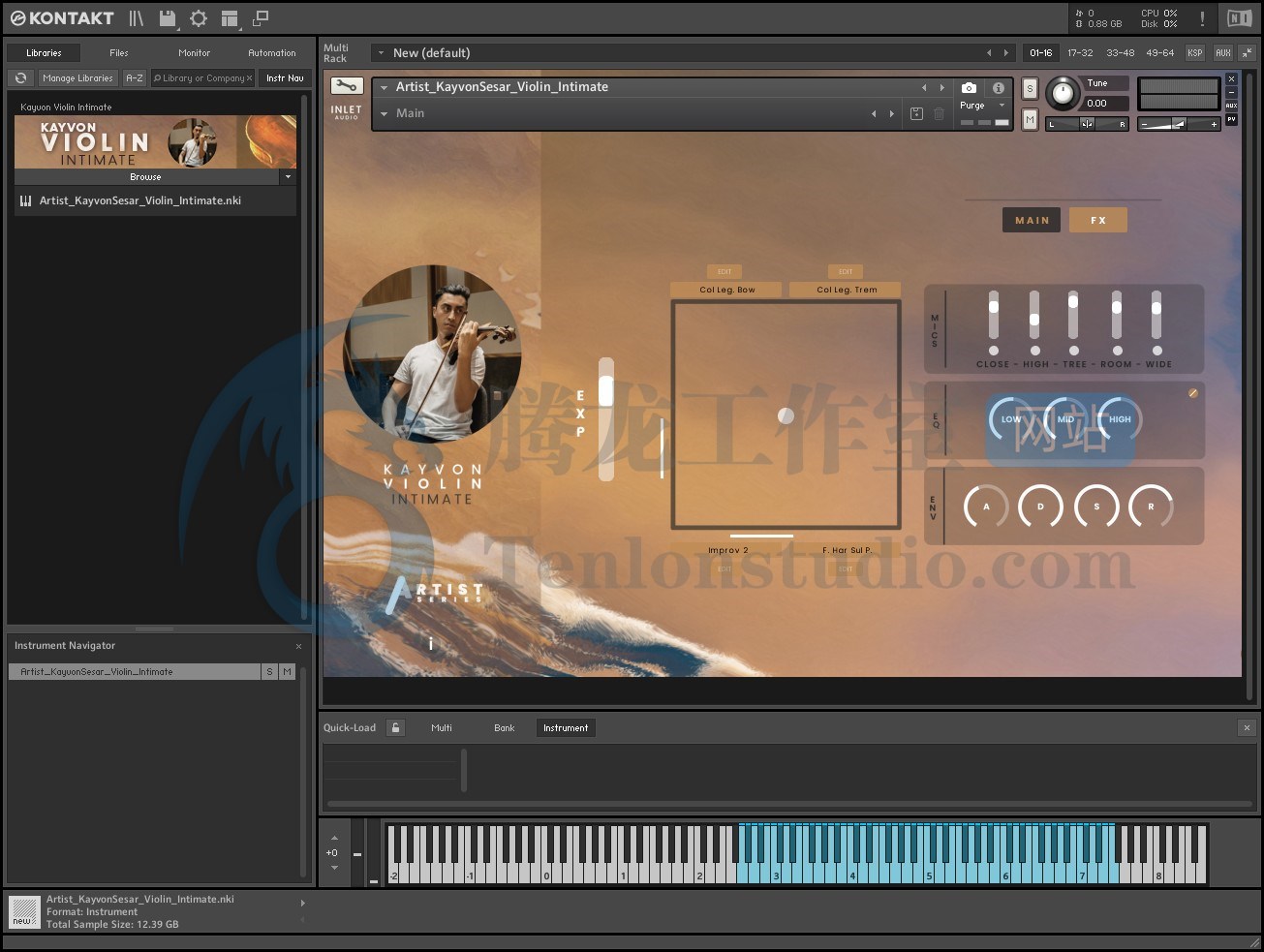Screen dimensions: 1264x952
Task: Click the Manage Libraries button
Action: tap(77, 78)
